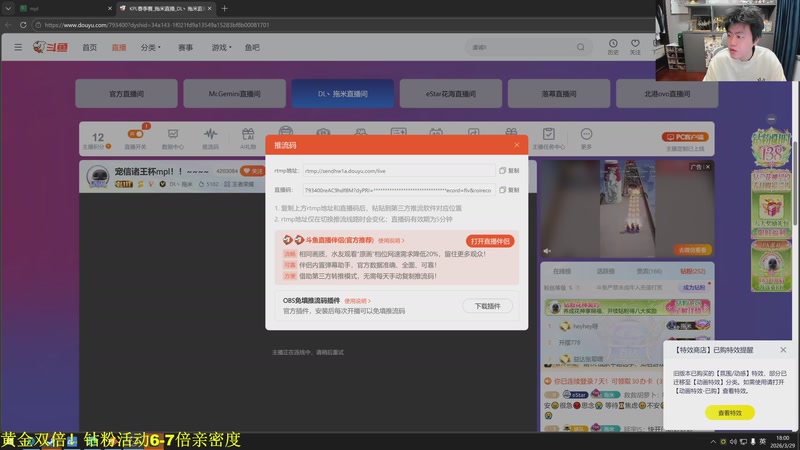Switch to 落幕直播间 room tab
Screen dimensions: 800x450
click(x=559, y=93)
